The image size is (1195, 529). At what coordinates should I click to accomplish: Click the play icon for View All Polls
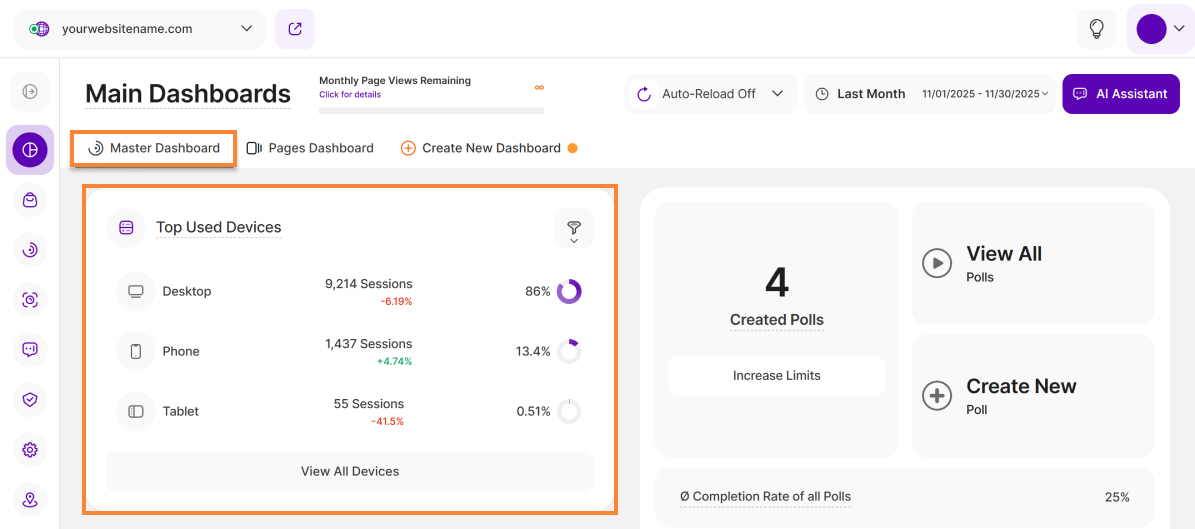click(936, 263)
